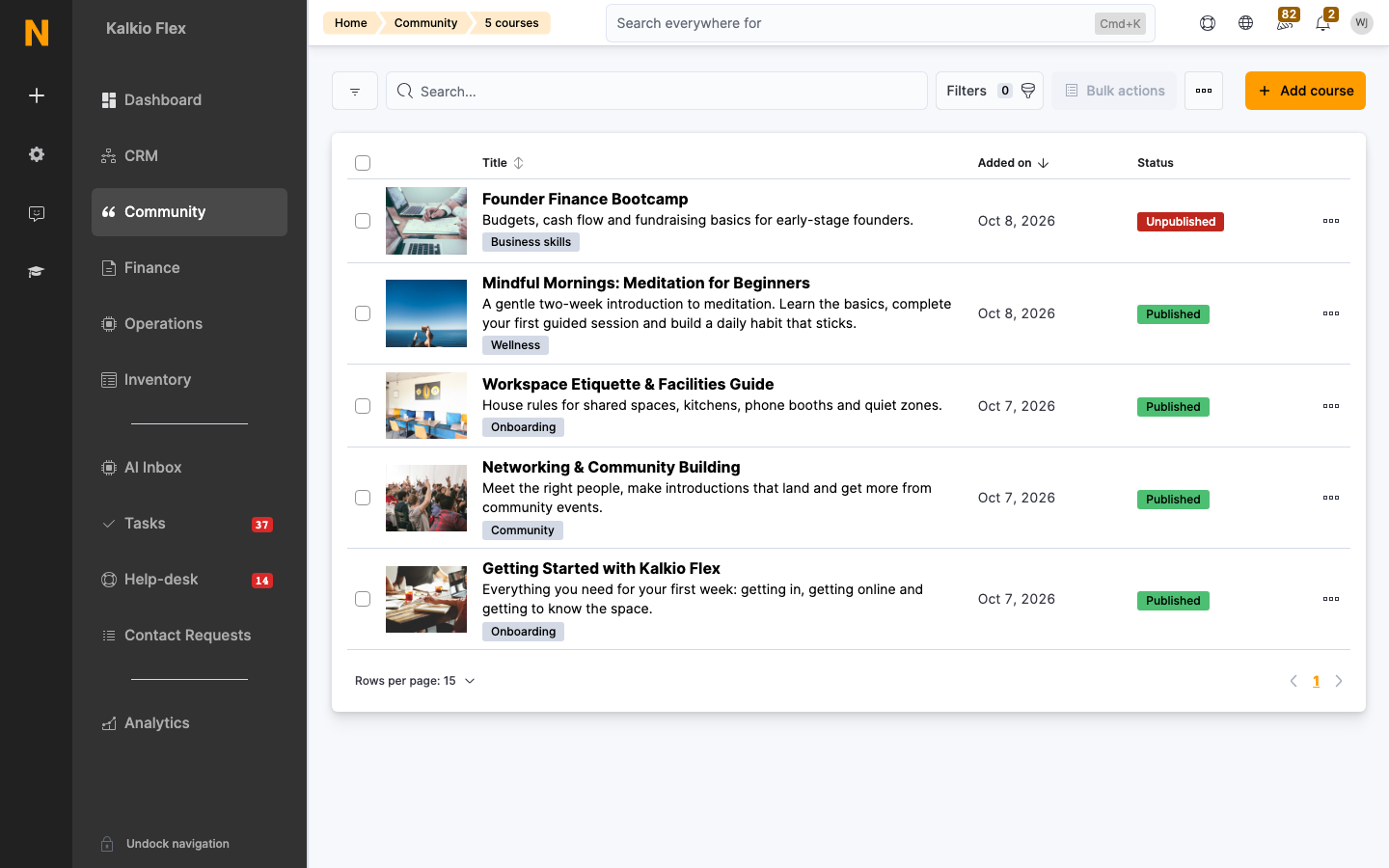This screenshot has height=868, width=1389.
Task: Open AI Inbox in sidebar
Action: (189, 468)
